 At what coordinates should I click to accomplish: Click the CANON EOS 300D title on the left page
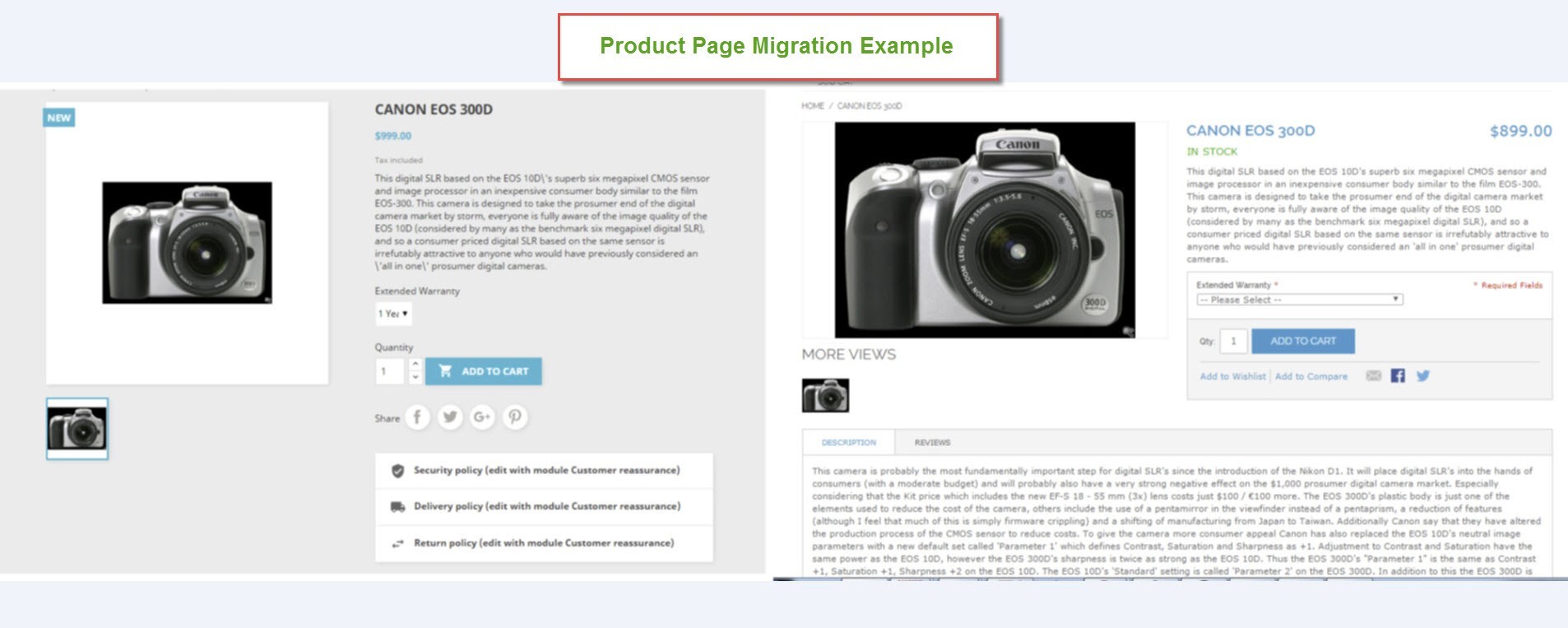[434, 109]
